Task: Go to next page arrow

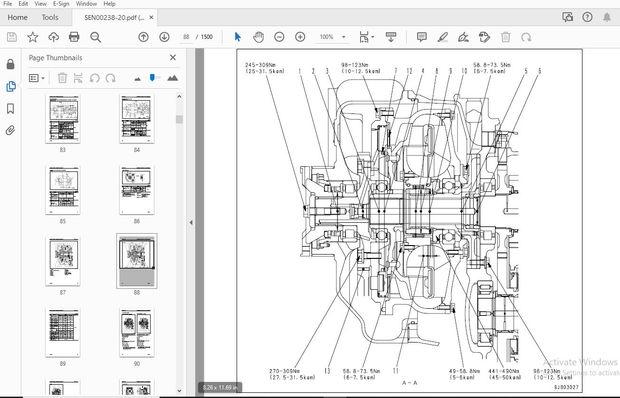Action: (x=164, y=37)
